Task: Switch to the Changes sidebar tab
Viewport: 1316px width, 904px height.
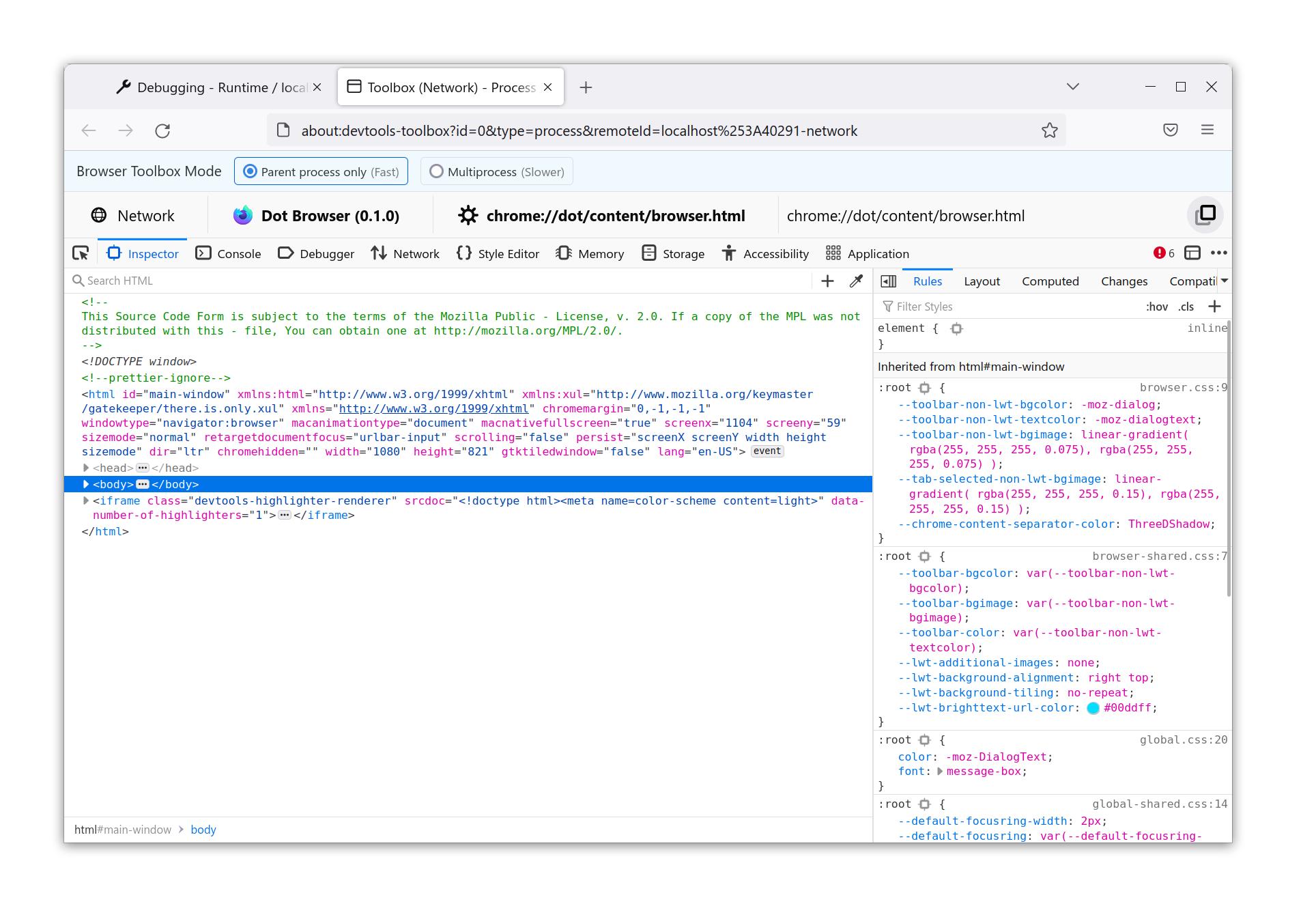Action: 1124,281
